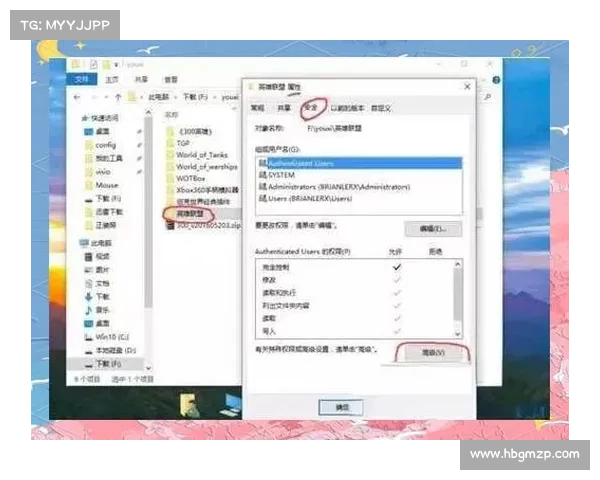This screenshot has width=600, height=480.
Task: Open config folder in Quick access
Action: pyautogui.click(x=105, y=144)
